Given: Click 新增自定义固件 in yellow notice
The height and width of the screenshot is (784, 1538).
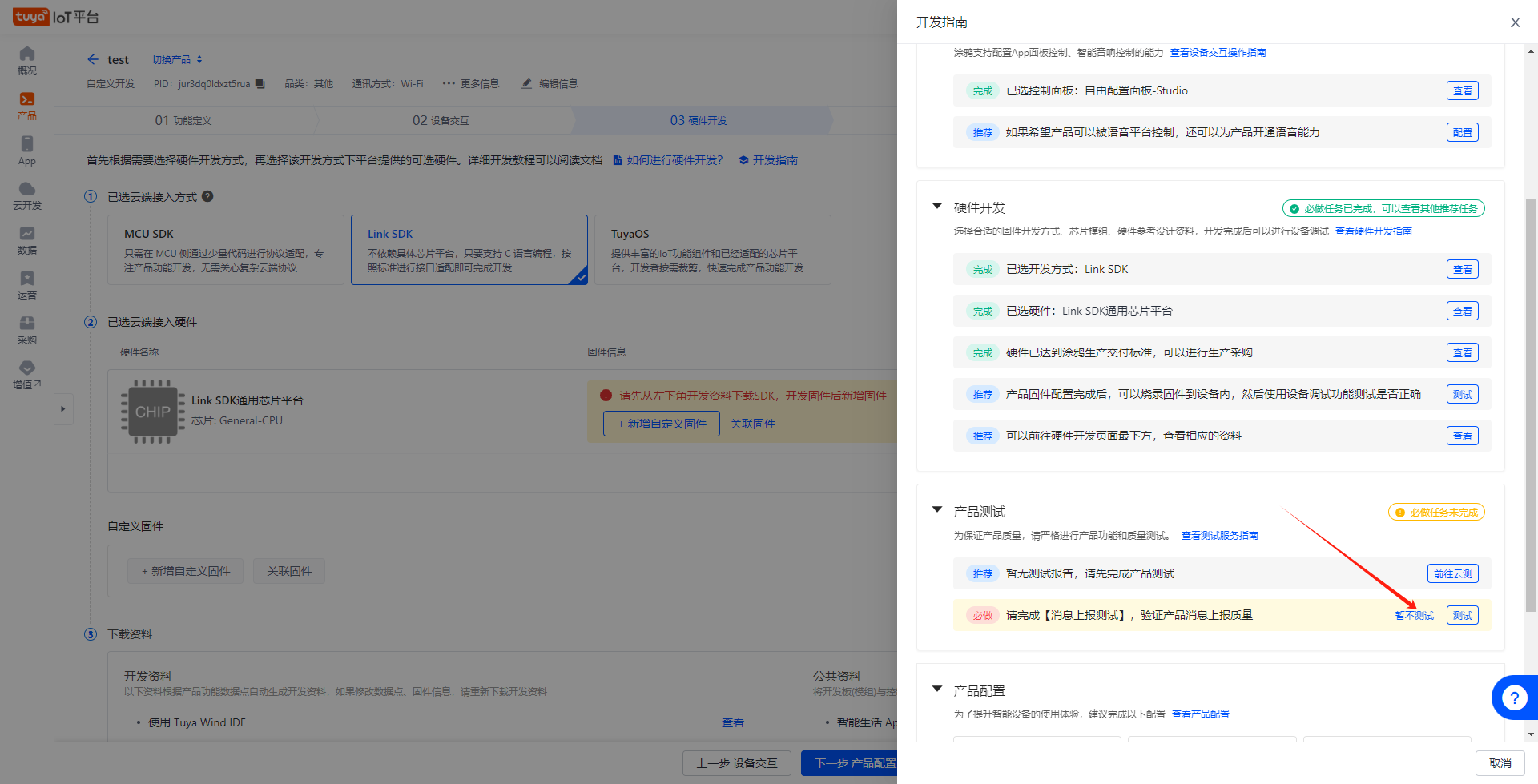Looking at the screenshot, I should point(662,424).
